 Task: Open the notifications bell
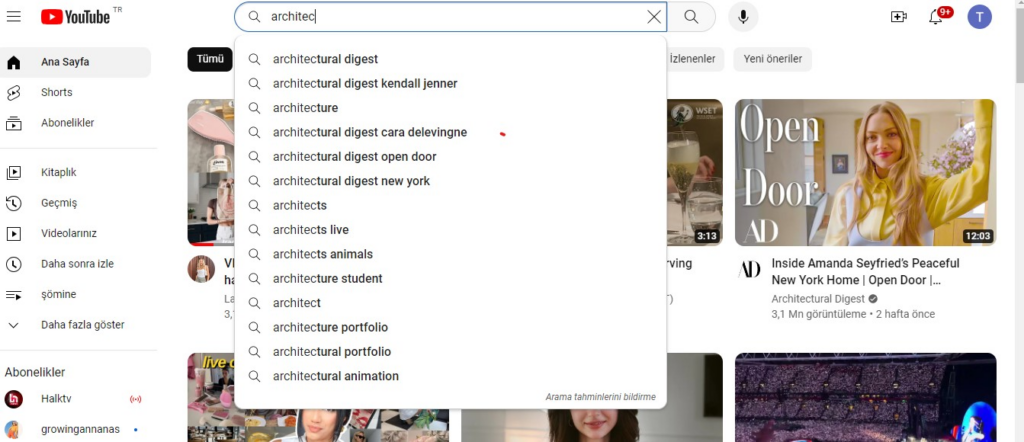coord(935,17)
